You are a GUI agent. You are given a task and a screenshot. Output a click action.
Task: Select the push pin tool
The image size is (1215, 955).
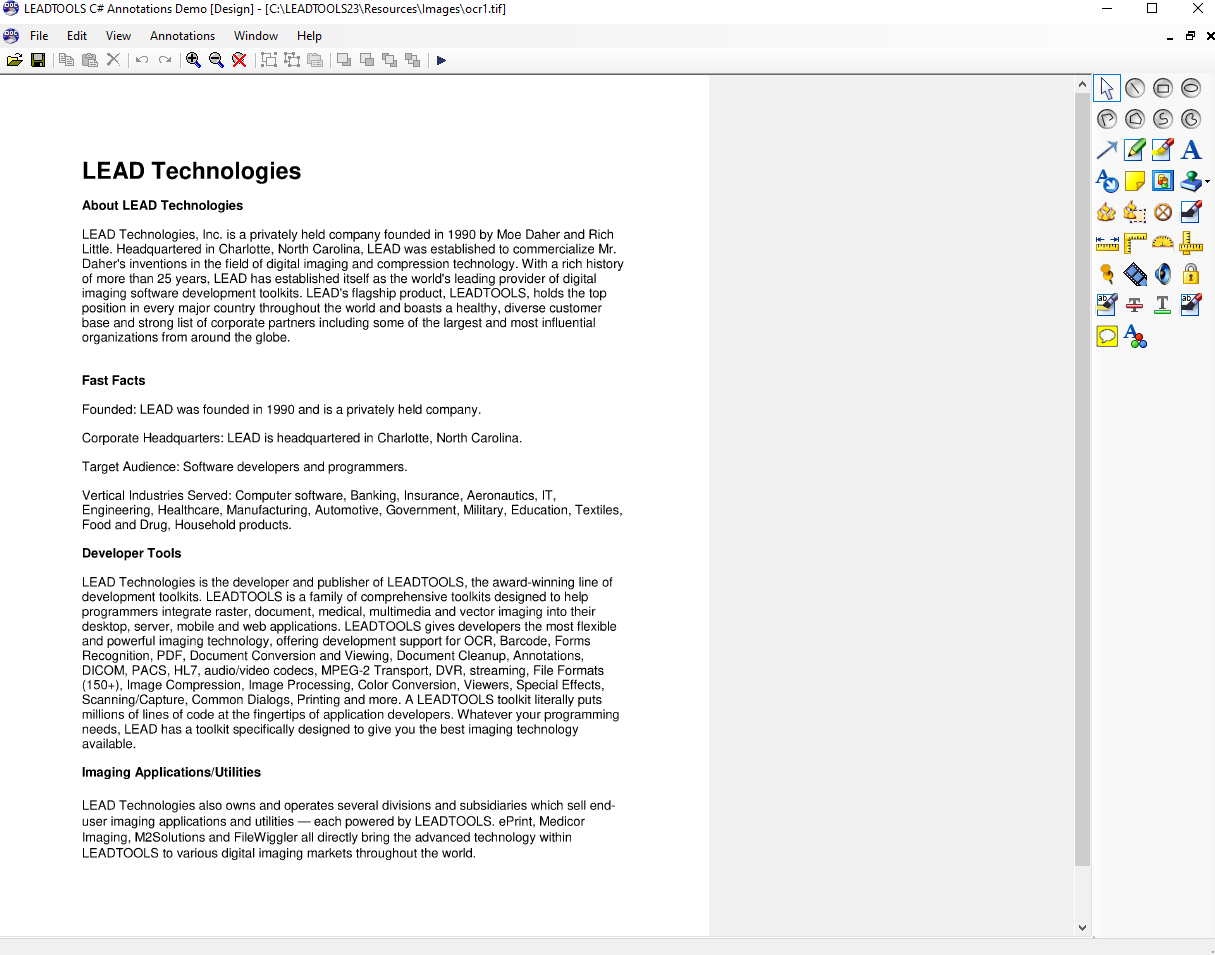(1107, 274)
